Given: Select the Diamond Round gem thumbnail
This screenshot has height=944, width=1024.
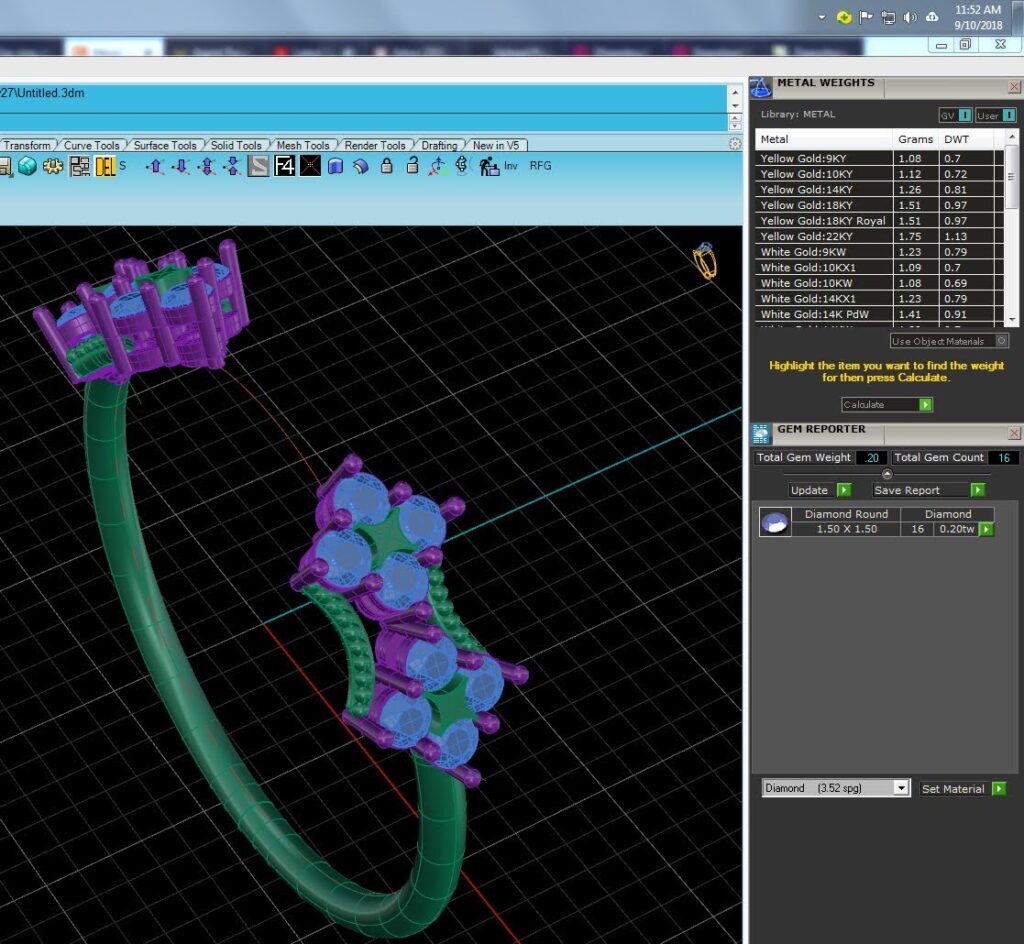Looking at the screenshot, I should click(775, 522).
